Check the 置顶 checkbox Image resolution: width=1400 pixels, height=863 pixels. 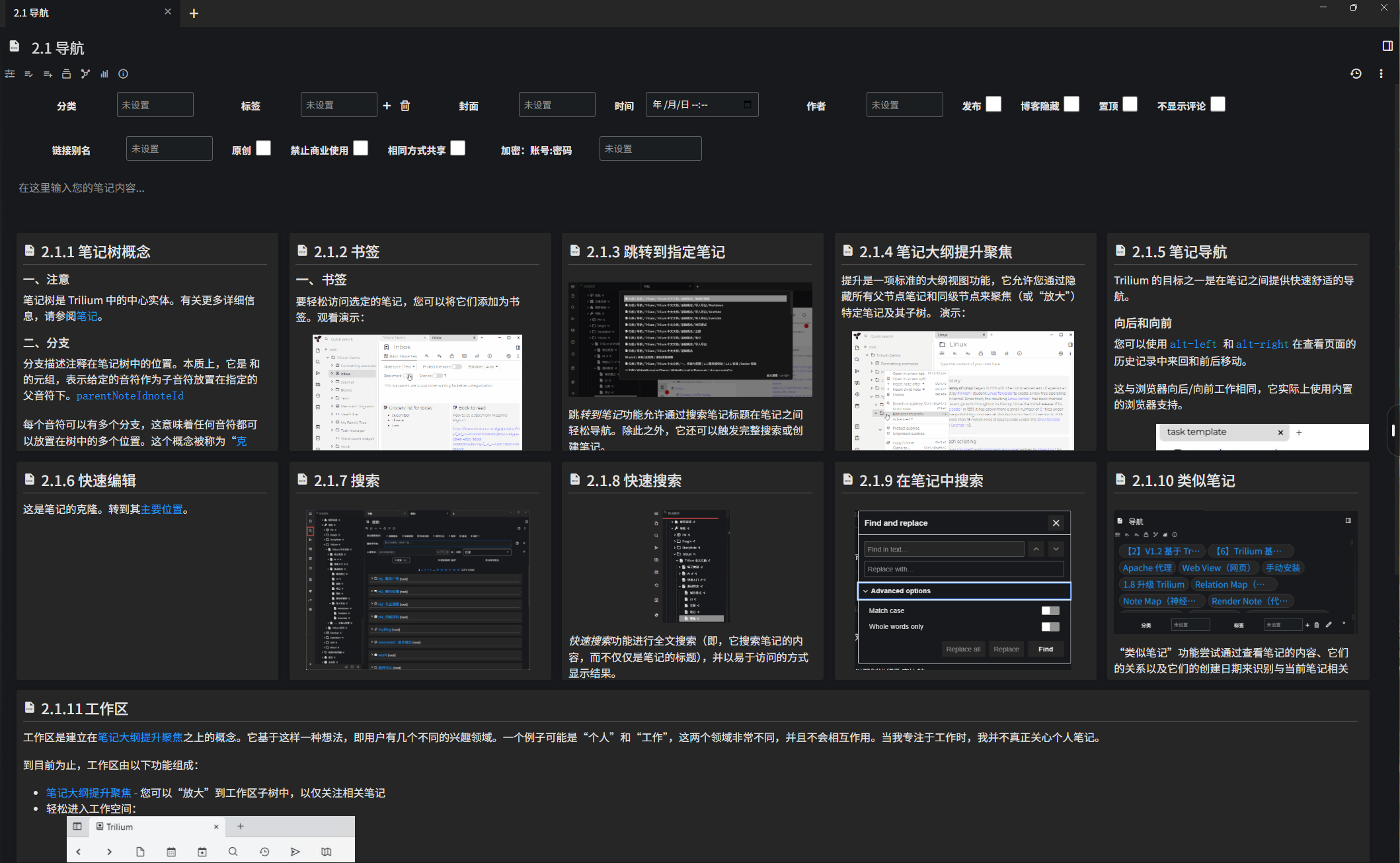(x=1130, y=104)
